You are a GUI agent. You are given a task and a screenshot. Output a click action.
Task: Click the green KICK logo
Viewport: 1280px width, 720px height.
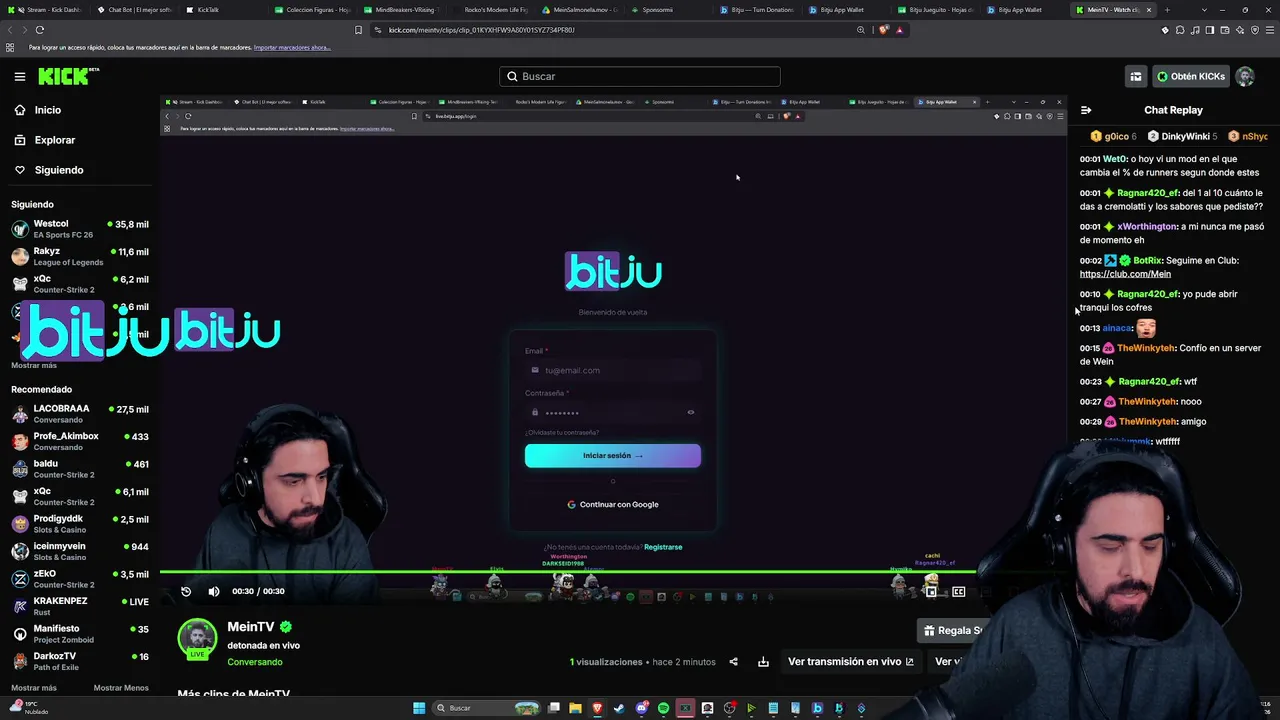(68, 76)
